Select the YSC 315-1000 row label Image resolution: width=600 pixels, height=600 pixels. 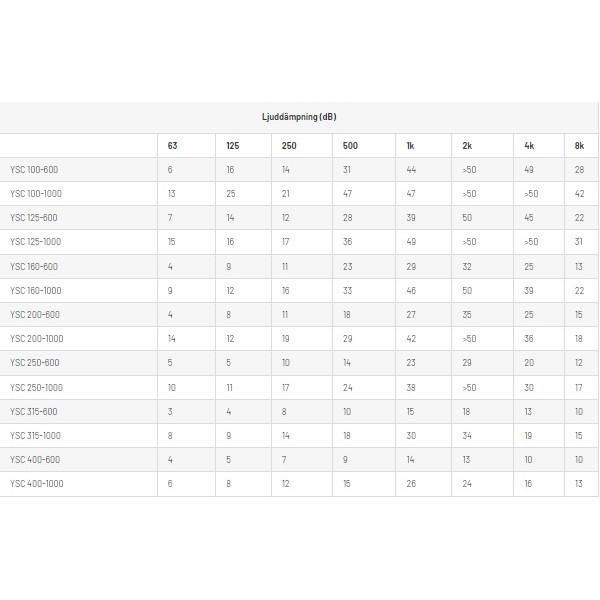[x=36, y=436]
